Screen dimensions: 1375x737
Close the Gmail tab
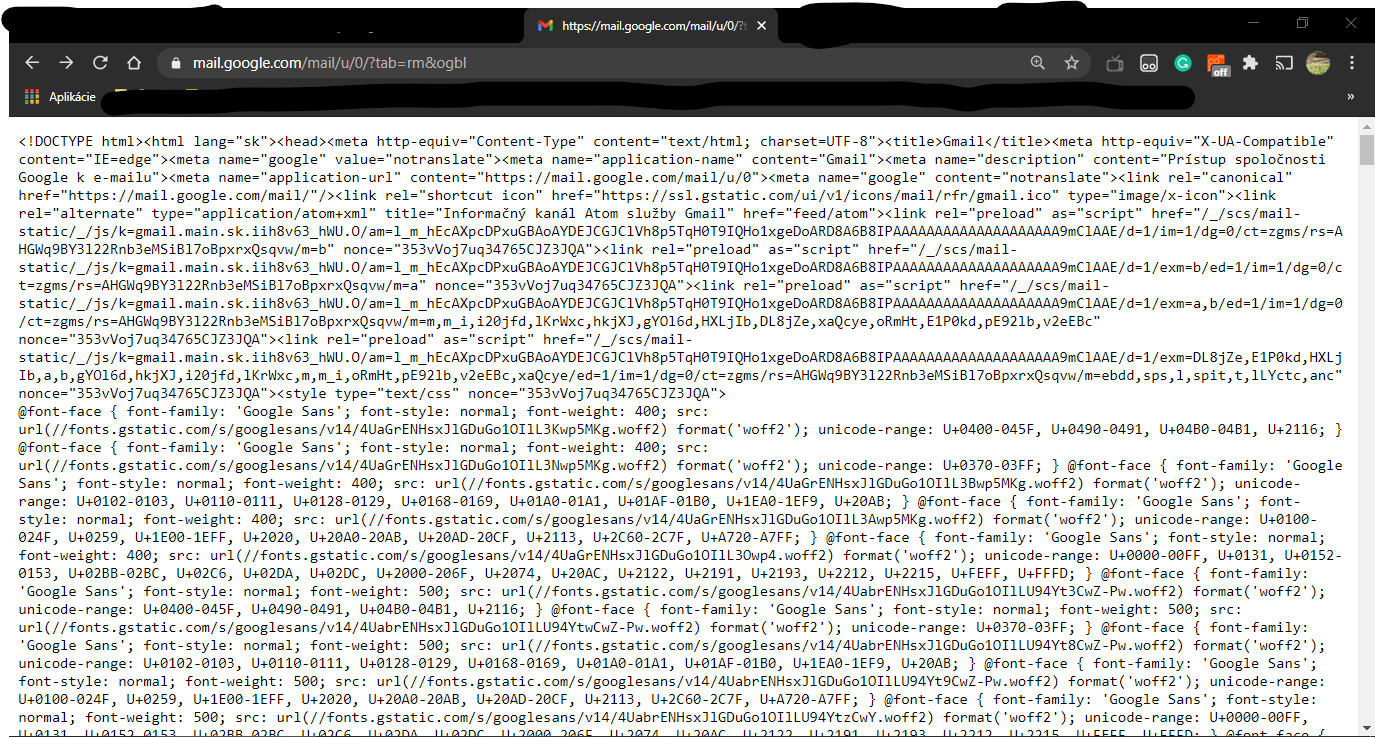click(761, 26)
